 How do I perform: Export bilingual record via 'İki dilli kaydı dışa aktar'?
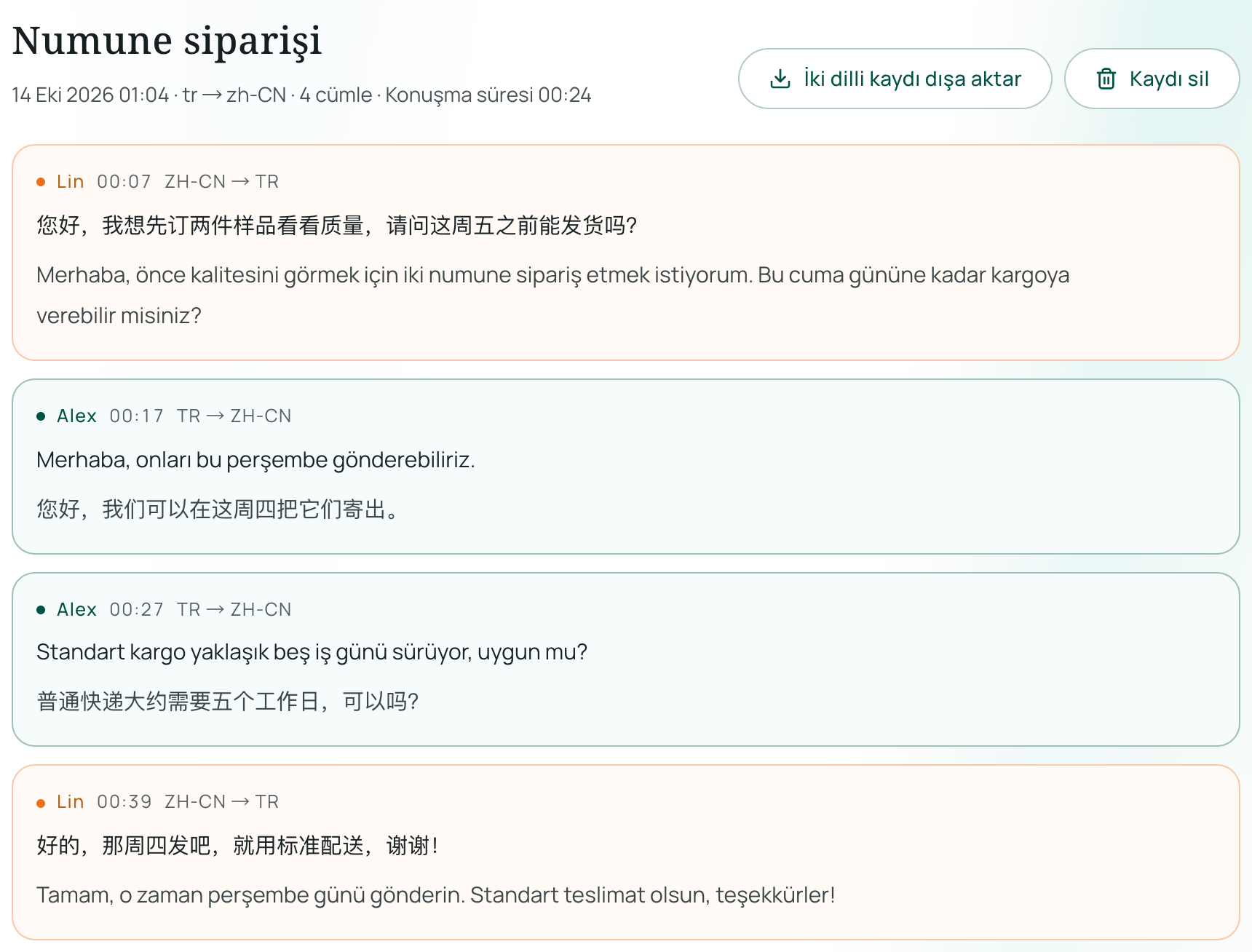tap(895, 79)
